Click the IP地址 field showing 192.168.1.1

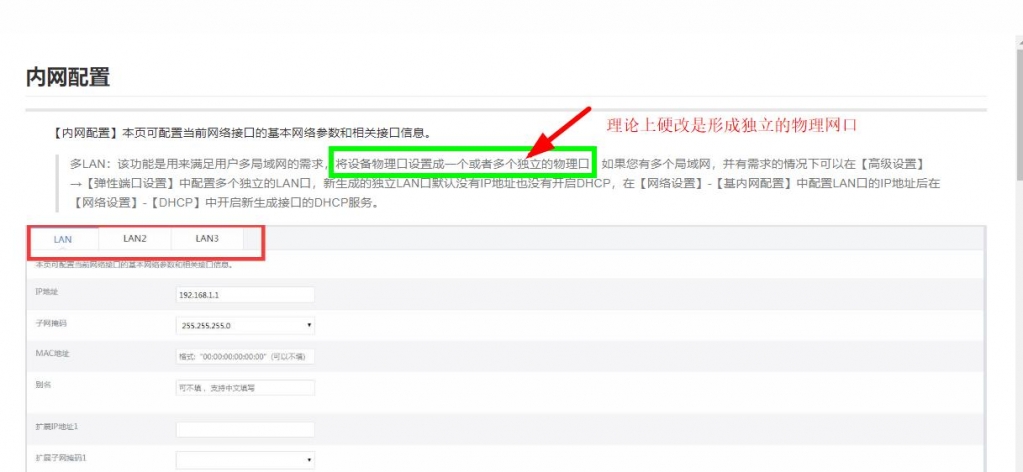[x=245, y=295]
